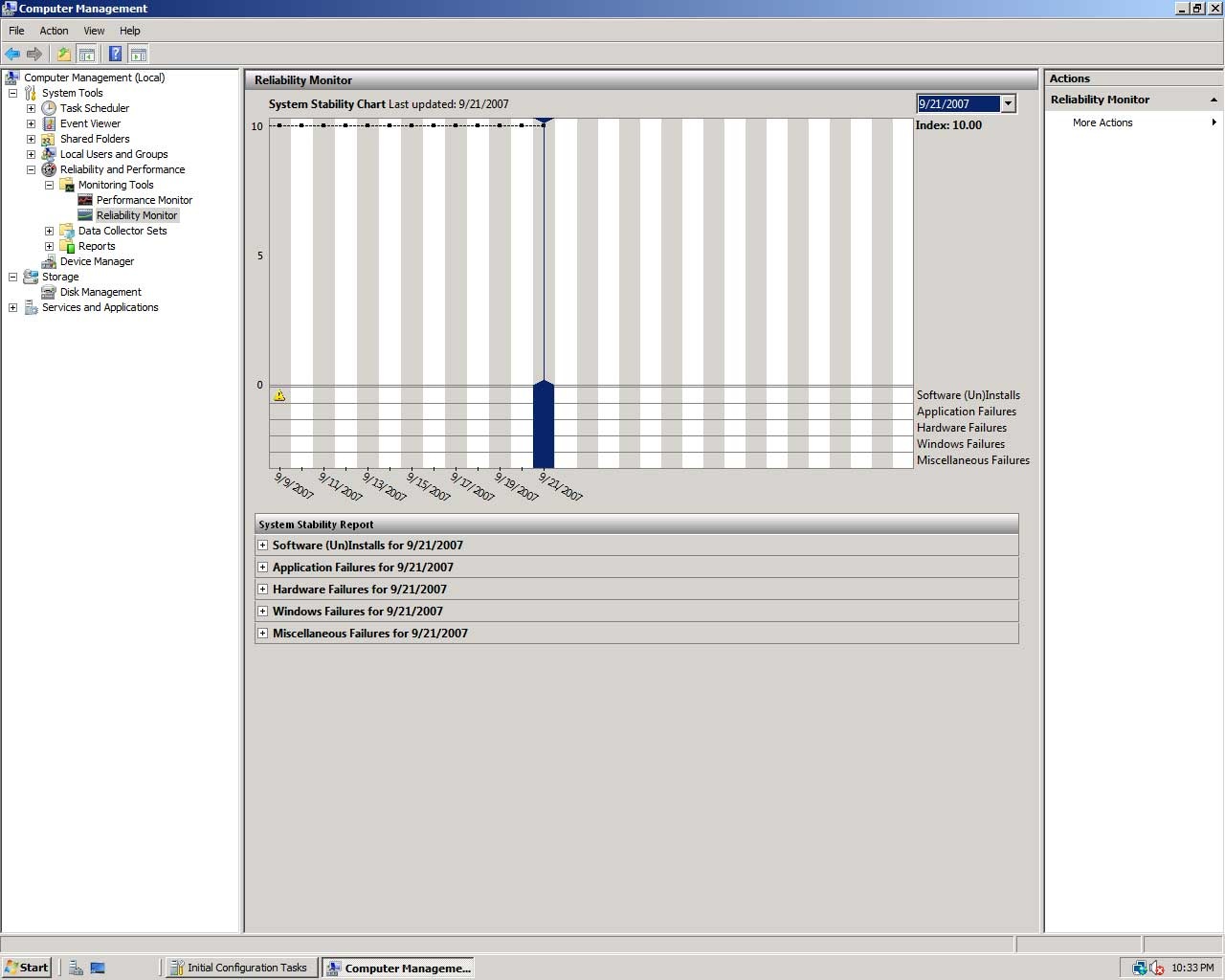Click the selected 9/21/2007 chart column marker
Viewport: 1225px width, 980px height.
pos(544,424)
